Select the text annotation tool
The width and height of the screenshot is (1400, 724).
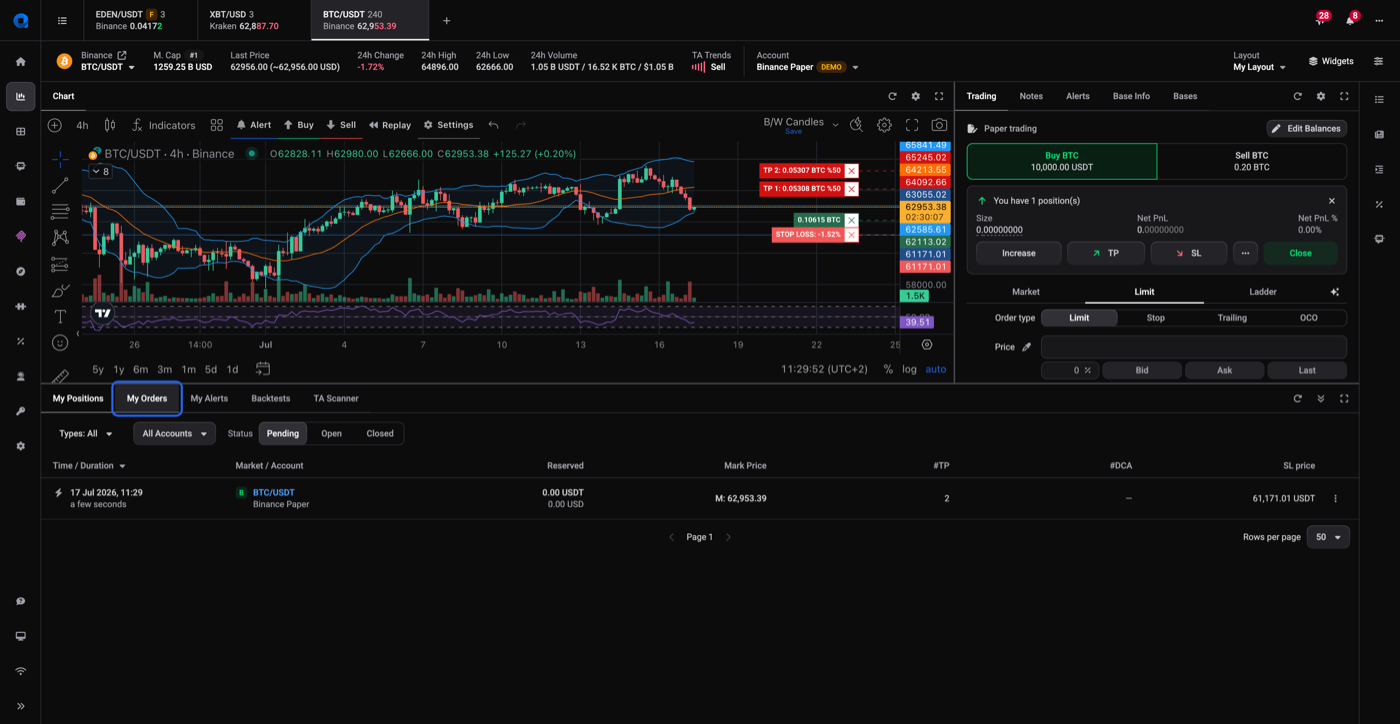point(60,317)
